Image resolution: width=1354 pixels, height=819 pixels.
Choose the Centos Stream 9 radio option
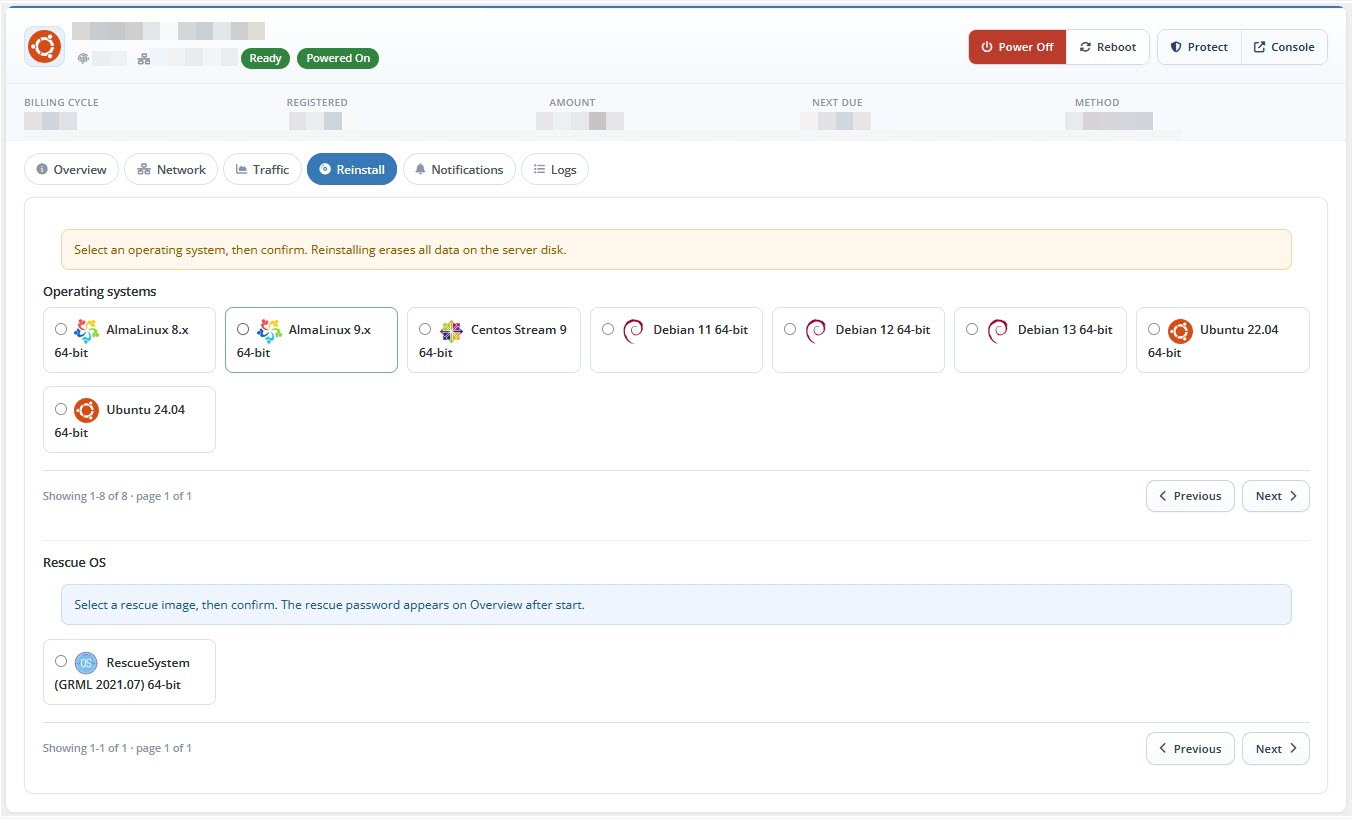point(425,329)
